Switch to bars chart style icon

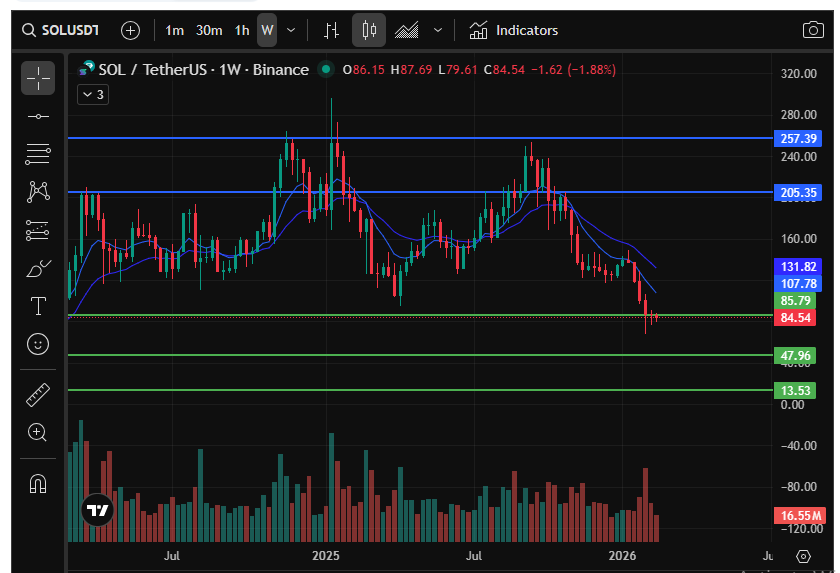click(332, 31)
